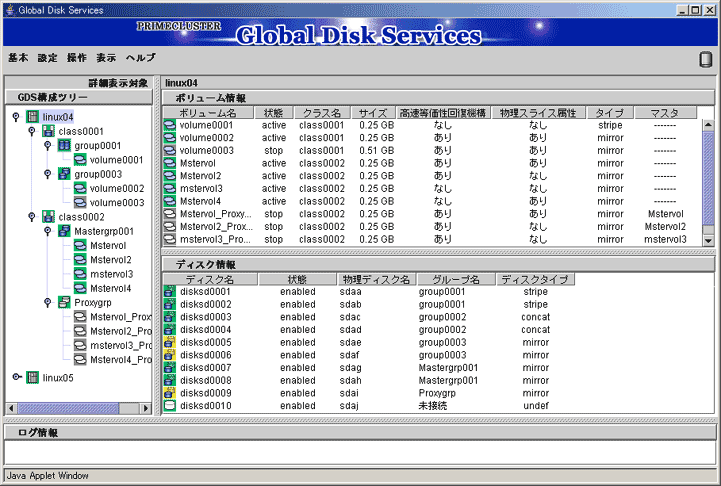Open the ヘルプ menu

pos(141,57)
